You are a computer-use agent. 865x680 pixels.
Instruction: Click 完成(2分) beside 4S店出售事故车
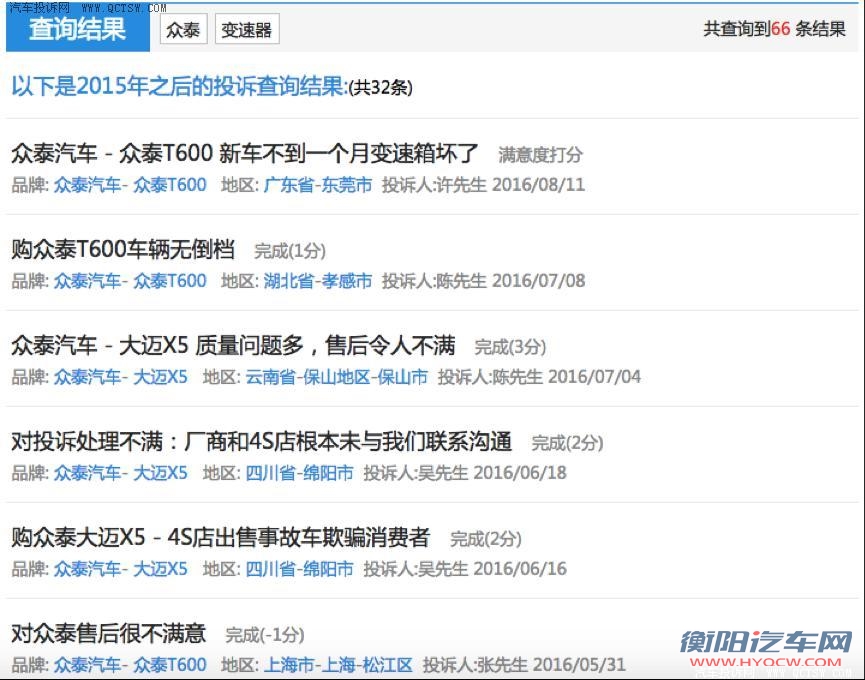click(485, 539)
